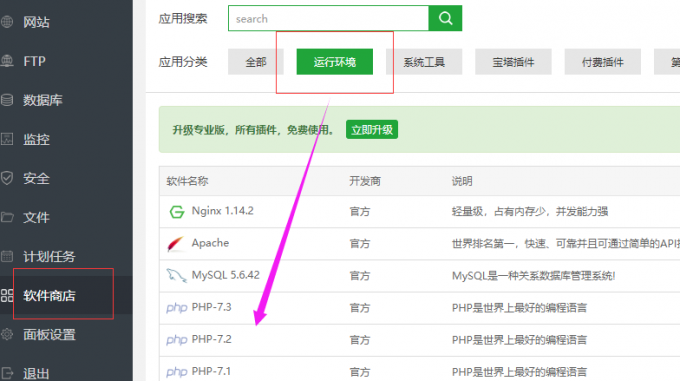Click the 立即升级 button
The image size is (680, 381).
[372, 130]
